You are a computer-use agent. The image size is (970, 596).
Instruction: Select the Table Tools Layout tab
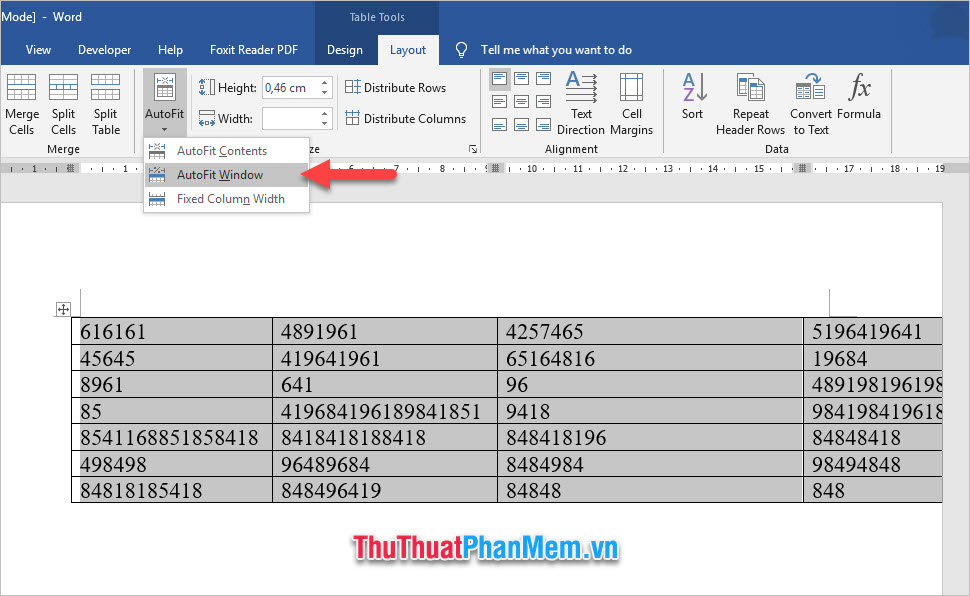(x=408, y=50)
